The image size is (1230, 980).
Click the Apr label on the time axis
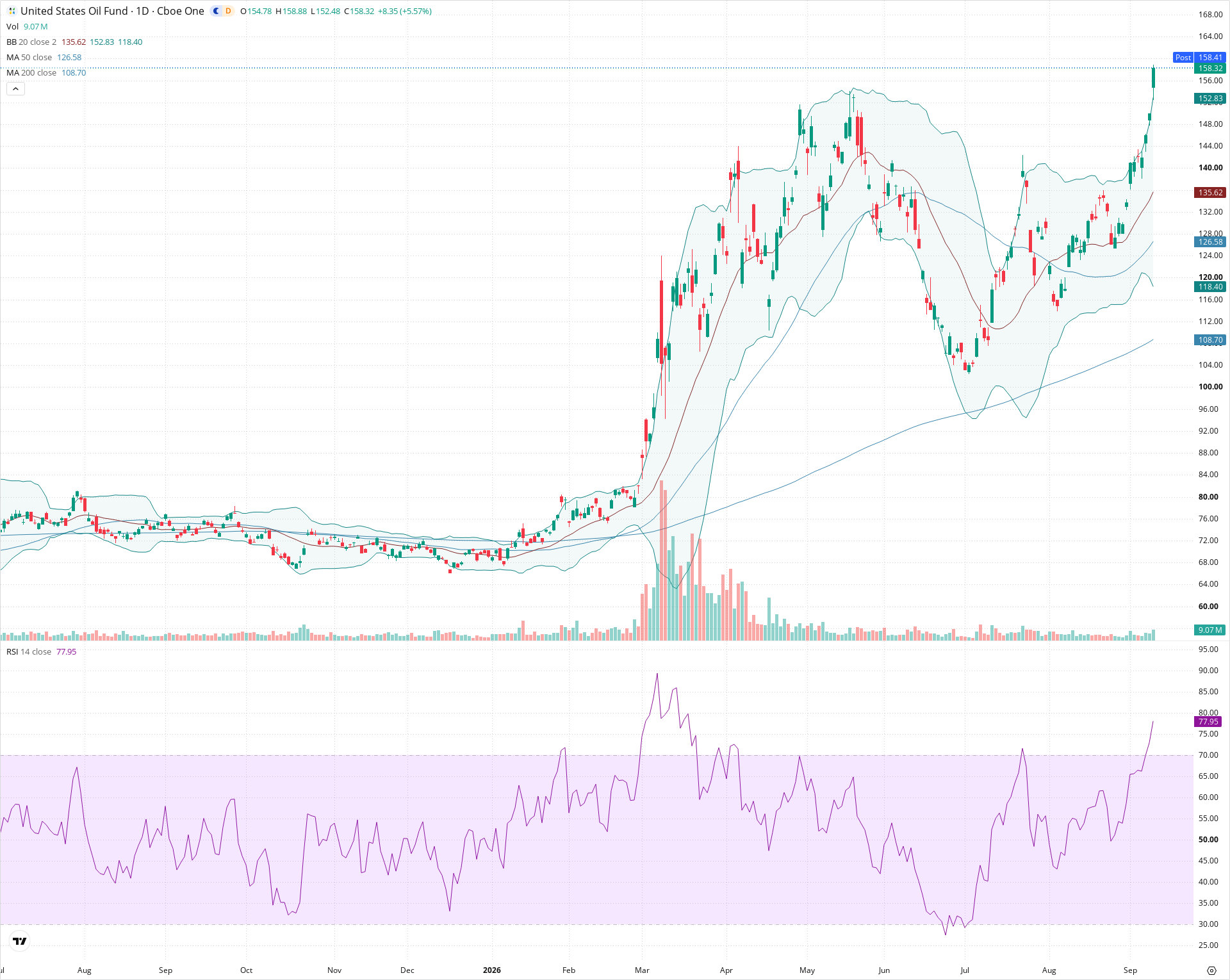coord(726,970)
